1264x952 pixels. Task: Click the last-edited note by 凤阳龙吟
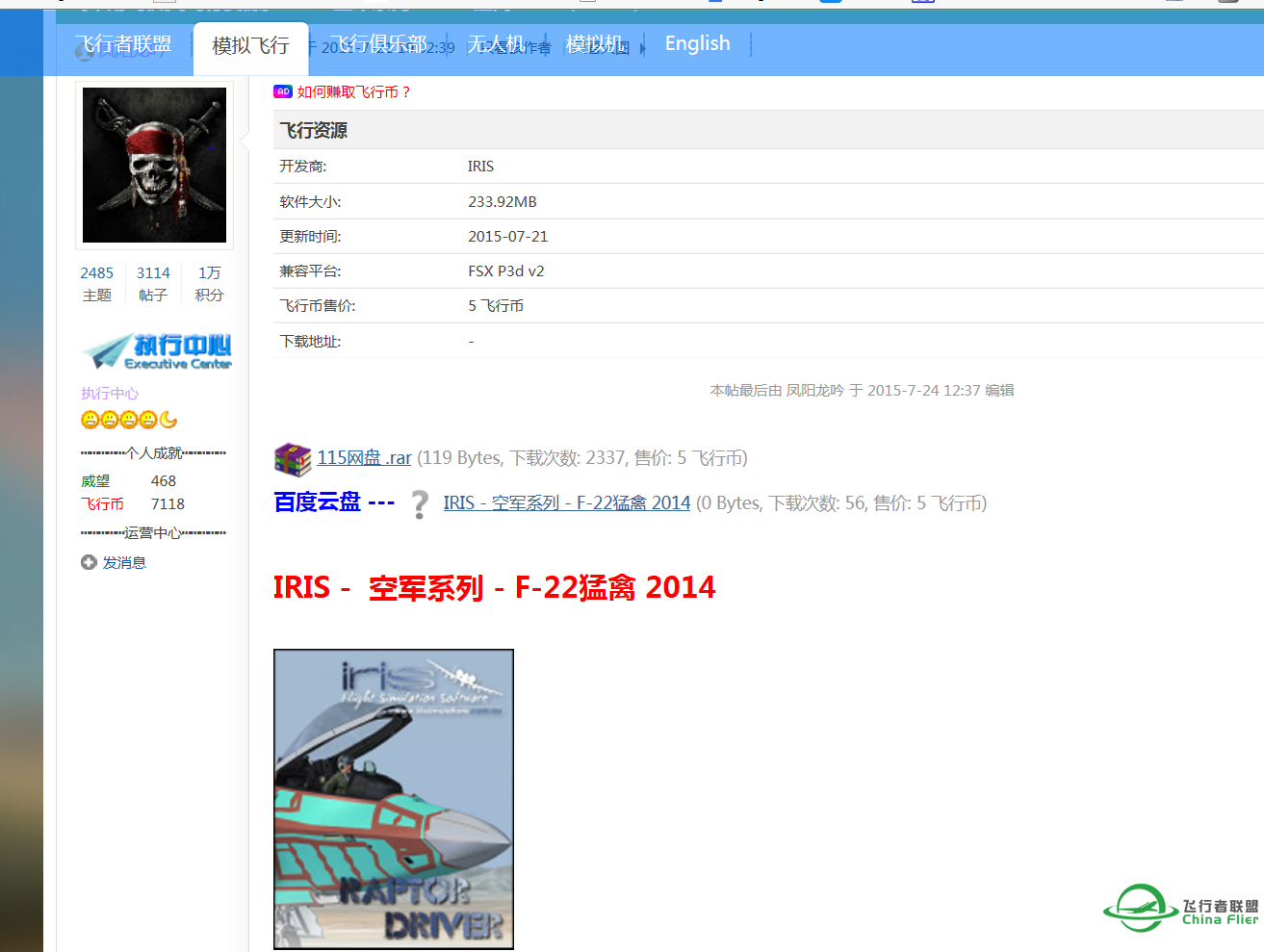point(863,390)
